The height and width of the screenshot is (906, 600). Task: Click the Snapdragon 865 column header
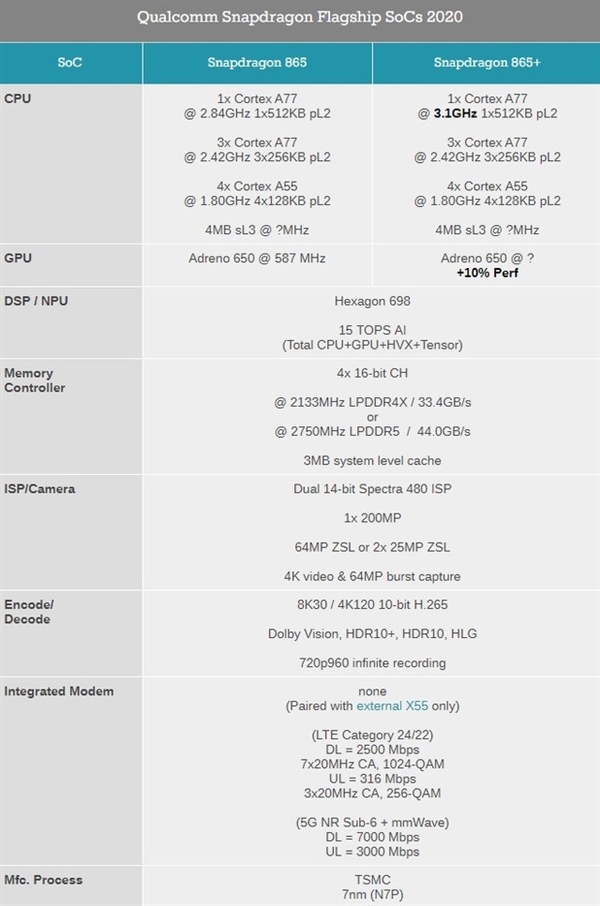257,63
